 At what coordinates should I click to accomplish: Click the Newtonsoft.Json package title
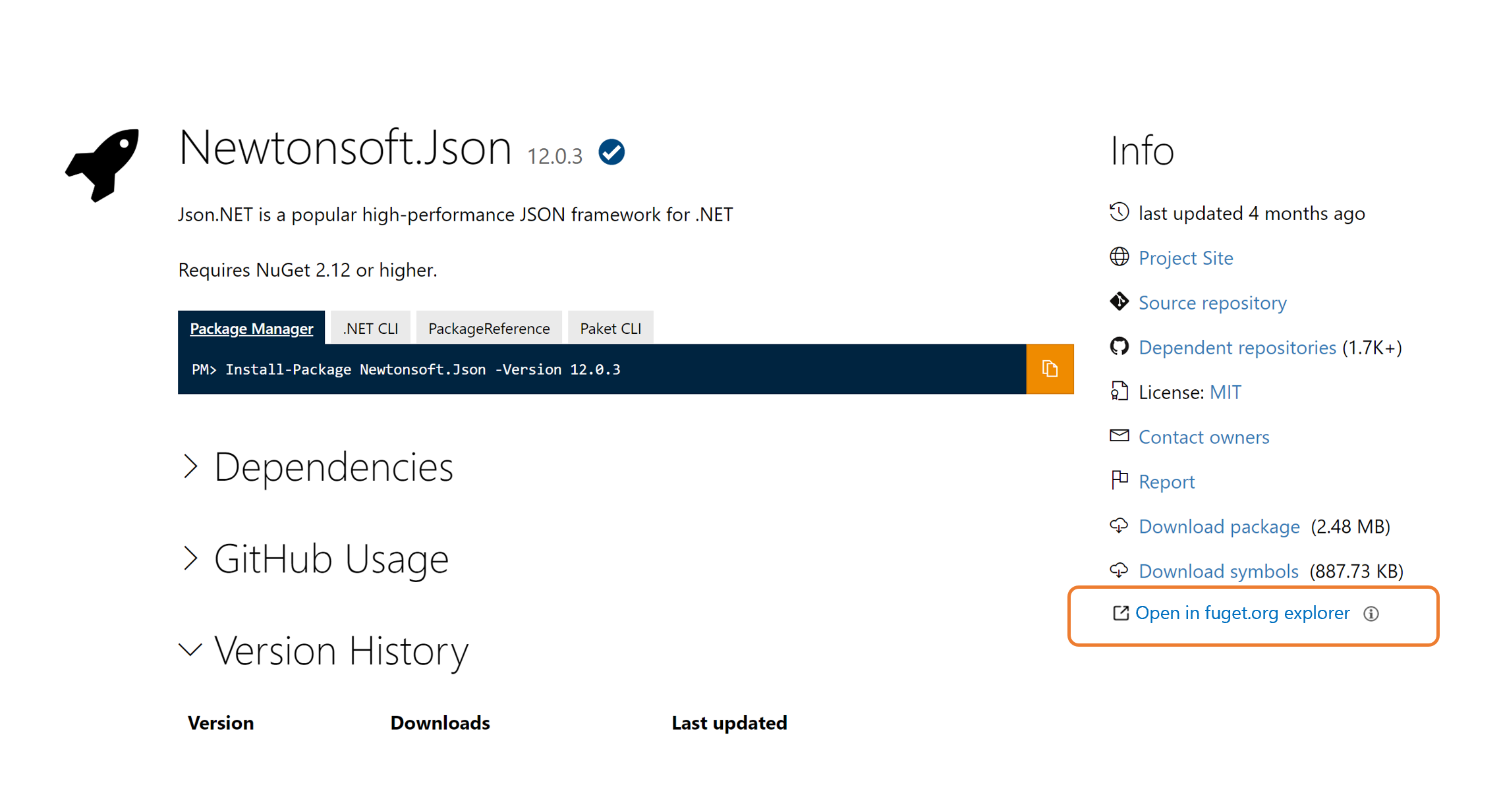(345, 147)
